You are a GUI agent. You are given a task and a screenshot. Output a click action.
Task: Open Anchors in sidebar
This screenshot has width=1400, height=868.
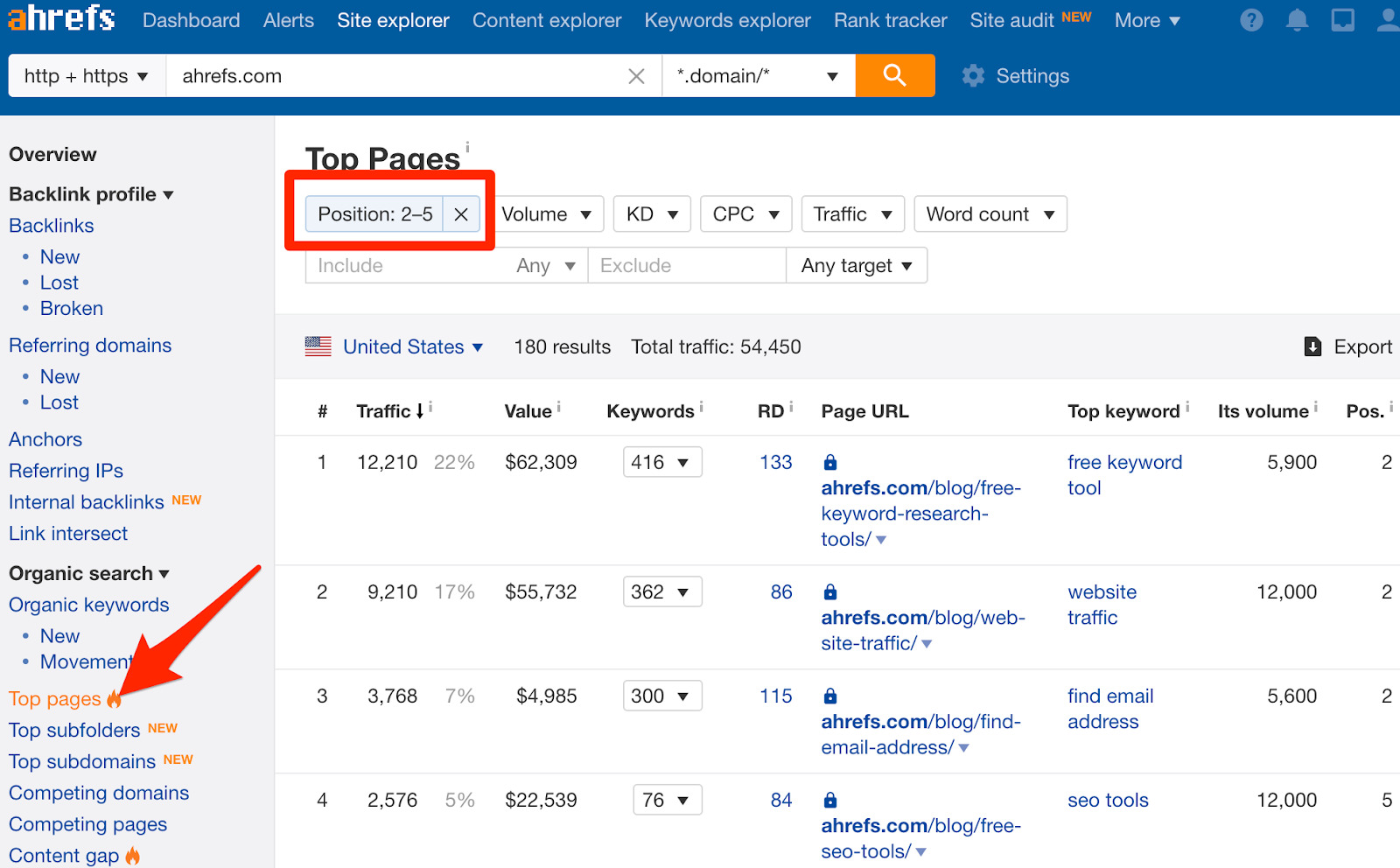coord(45,440)
